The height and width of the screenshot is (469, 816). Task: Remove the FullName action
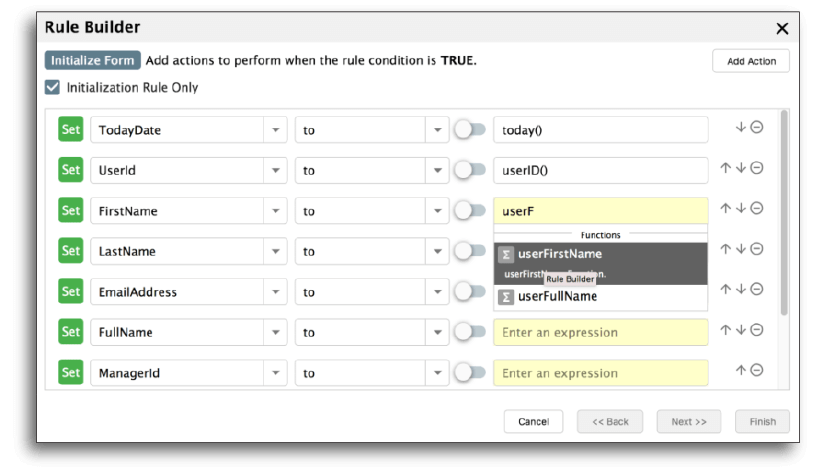(x=757, y=329)
